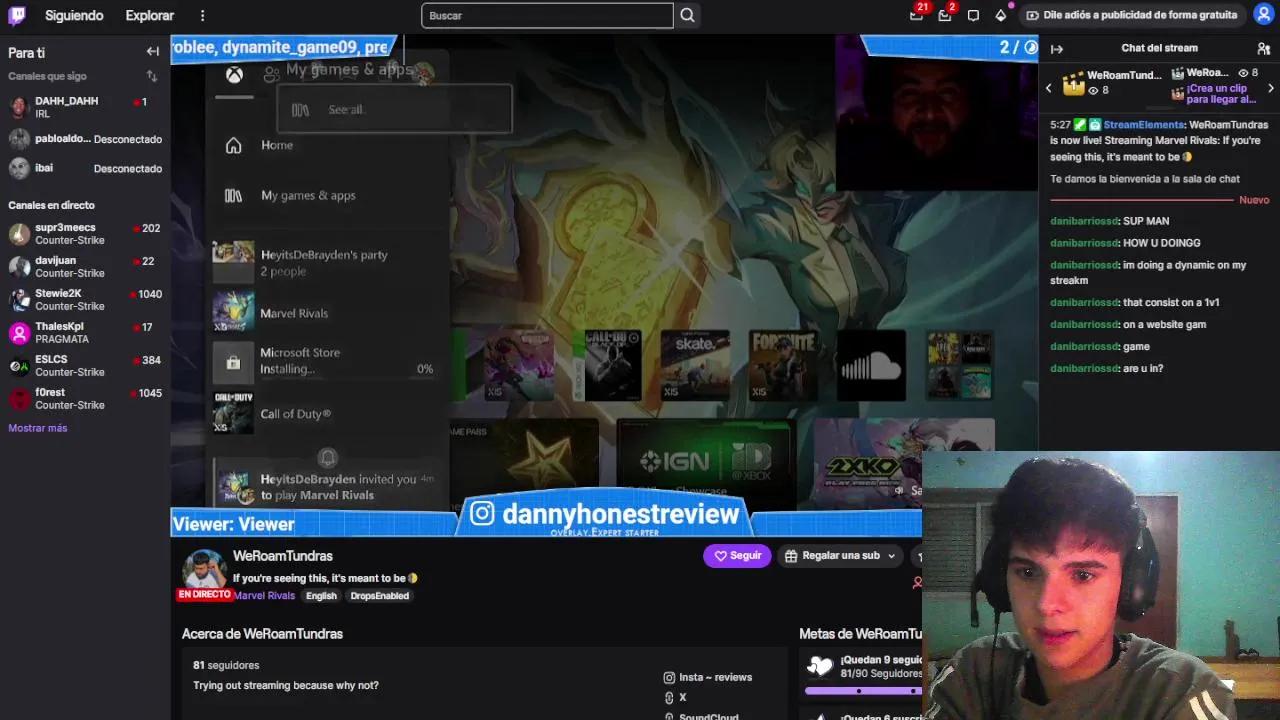
Task: Click the WeRoamTundras channel name
Action: pyautogui.click(x=282, y=556)
